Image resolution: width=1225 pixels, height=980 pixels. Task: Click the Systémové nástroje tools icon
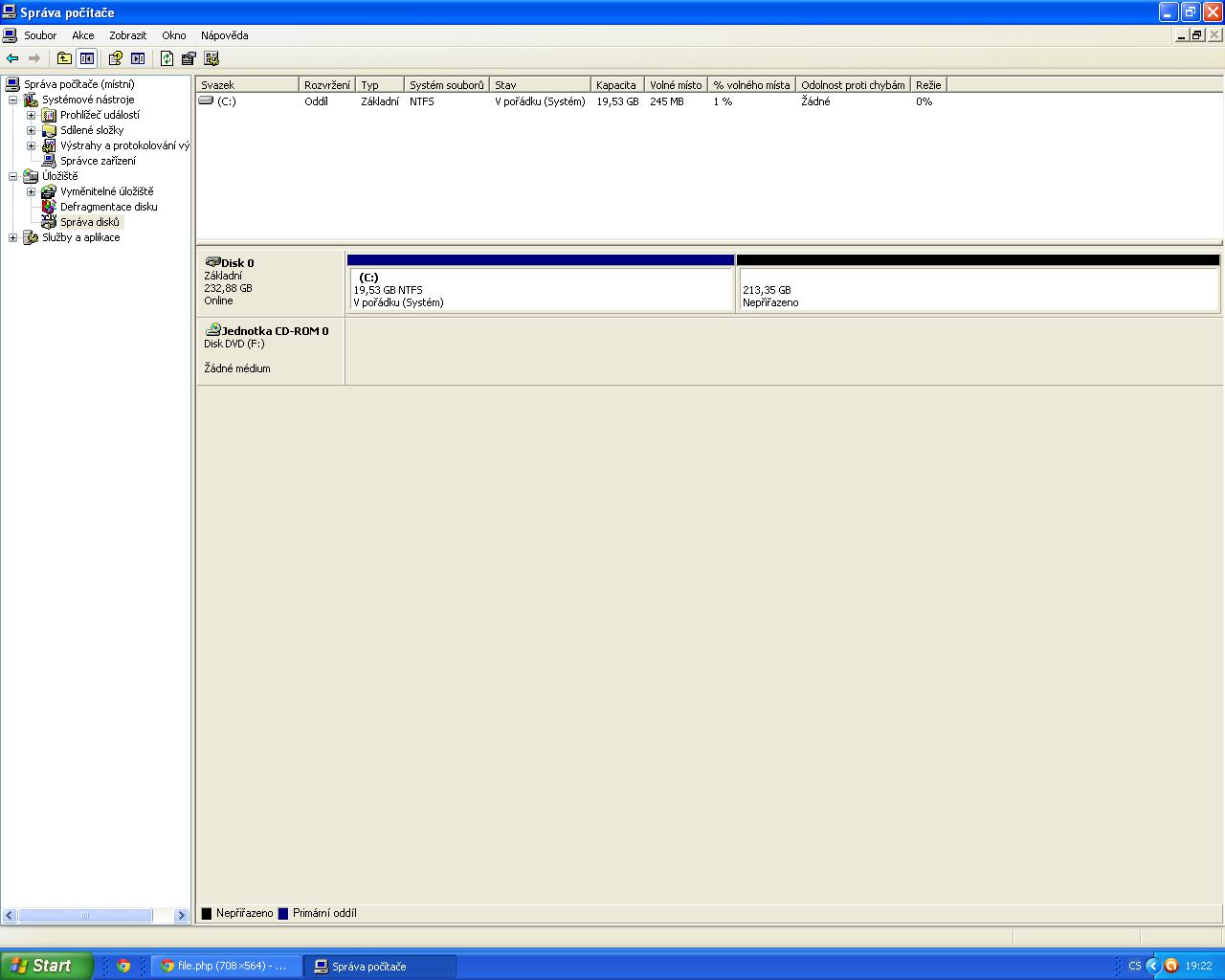31,100
